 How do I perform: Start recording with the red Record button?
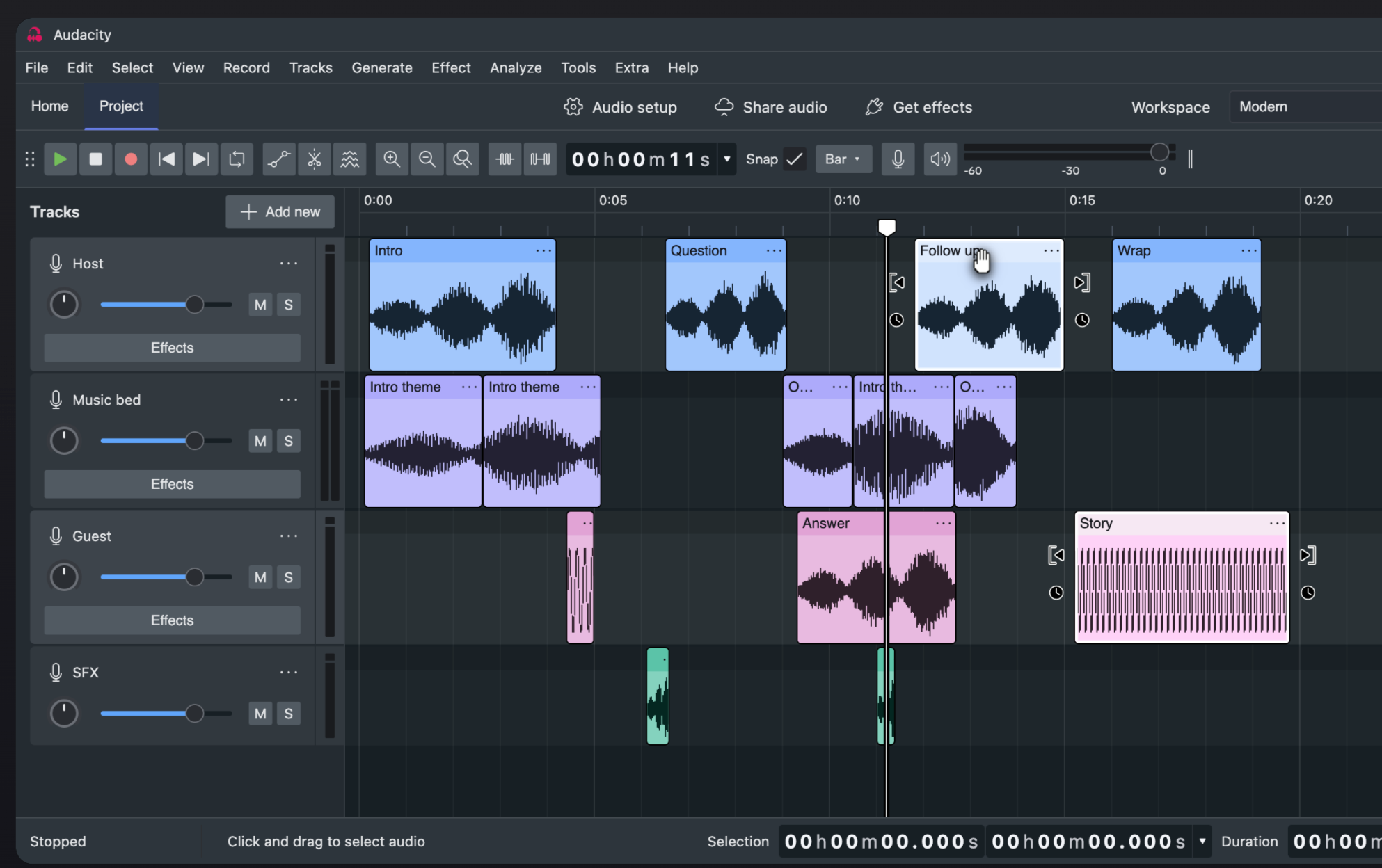pos(131,159)
